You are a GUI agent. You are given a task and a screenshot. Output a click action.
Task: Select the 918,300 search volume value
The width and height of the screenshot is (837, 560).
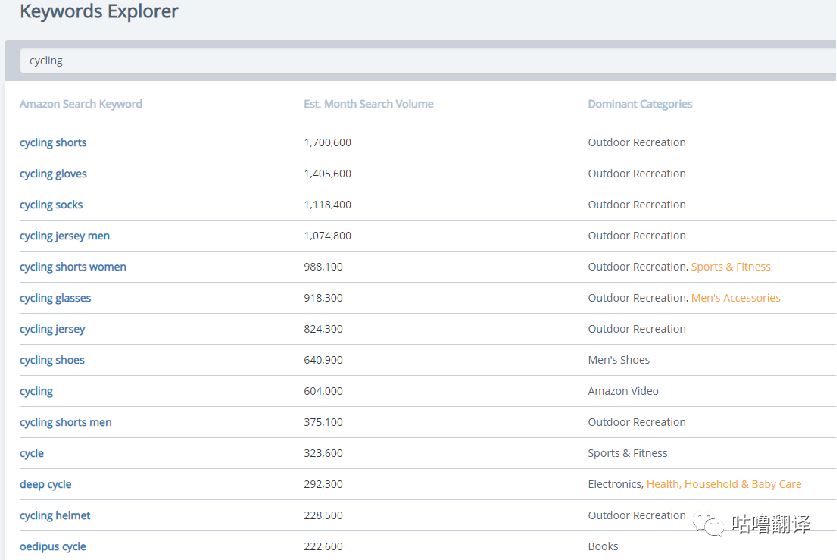point(323,298)
